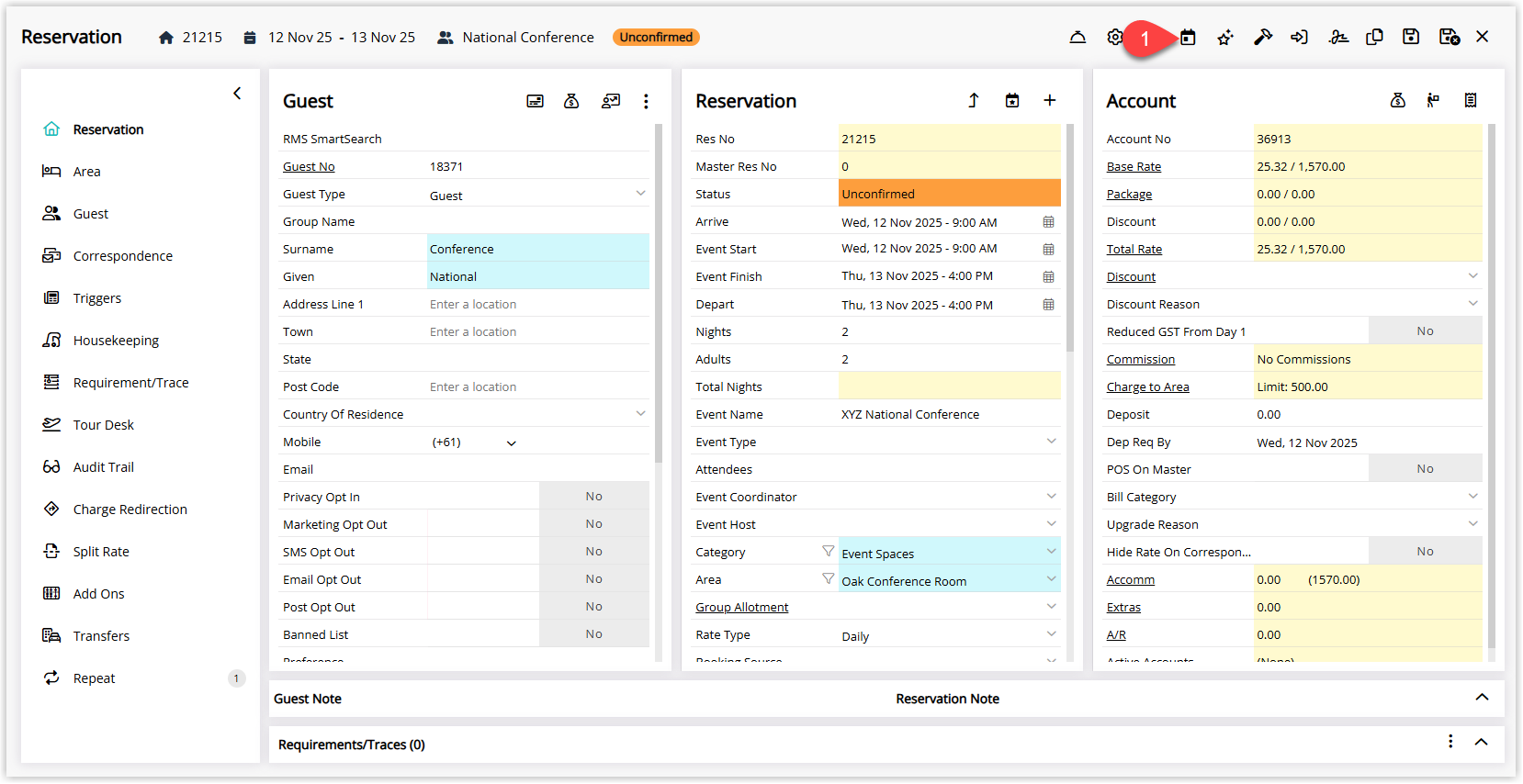Open three-dot menu in Requirements/Traces bar

pos(1450,742)
